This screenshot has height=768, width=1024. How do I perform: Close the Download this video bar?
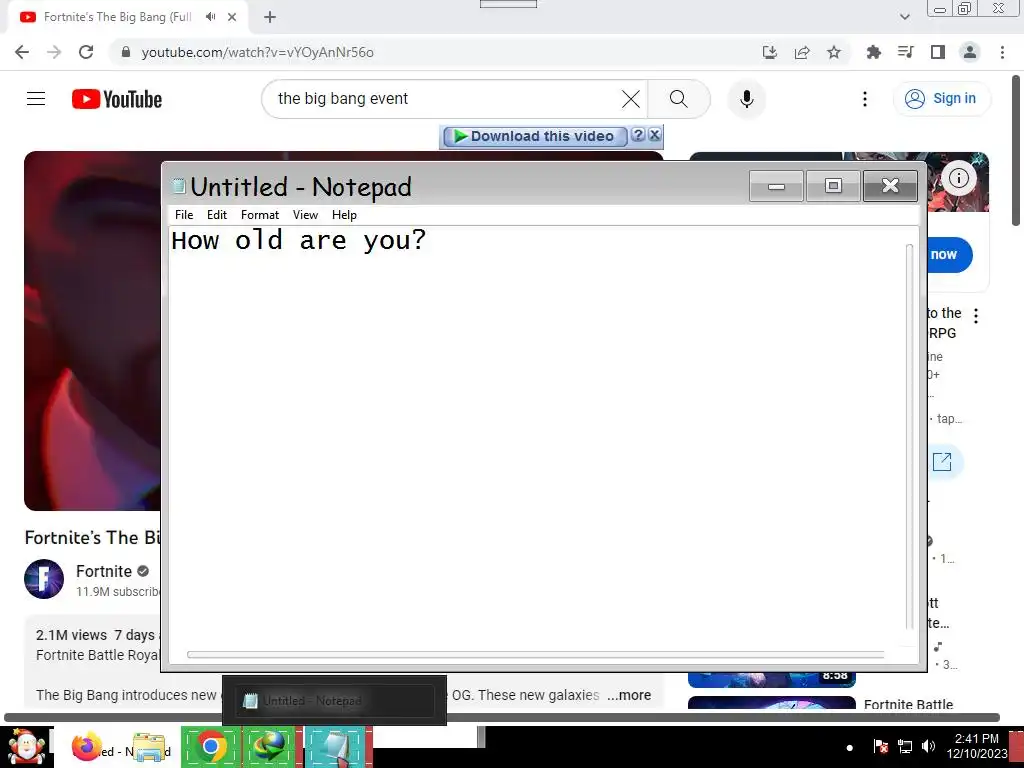(654, 135)
